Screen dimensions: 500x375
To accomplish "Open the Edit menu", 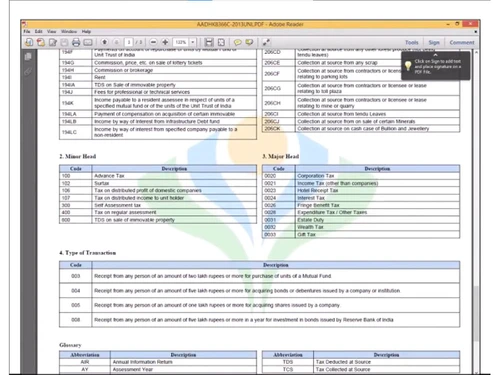I will click(x=39, y=32).
